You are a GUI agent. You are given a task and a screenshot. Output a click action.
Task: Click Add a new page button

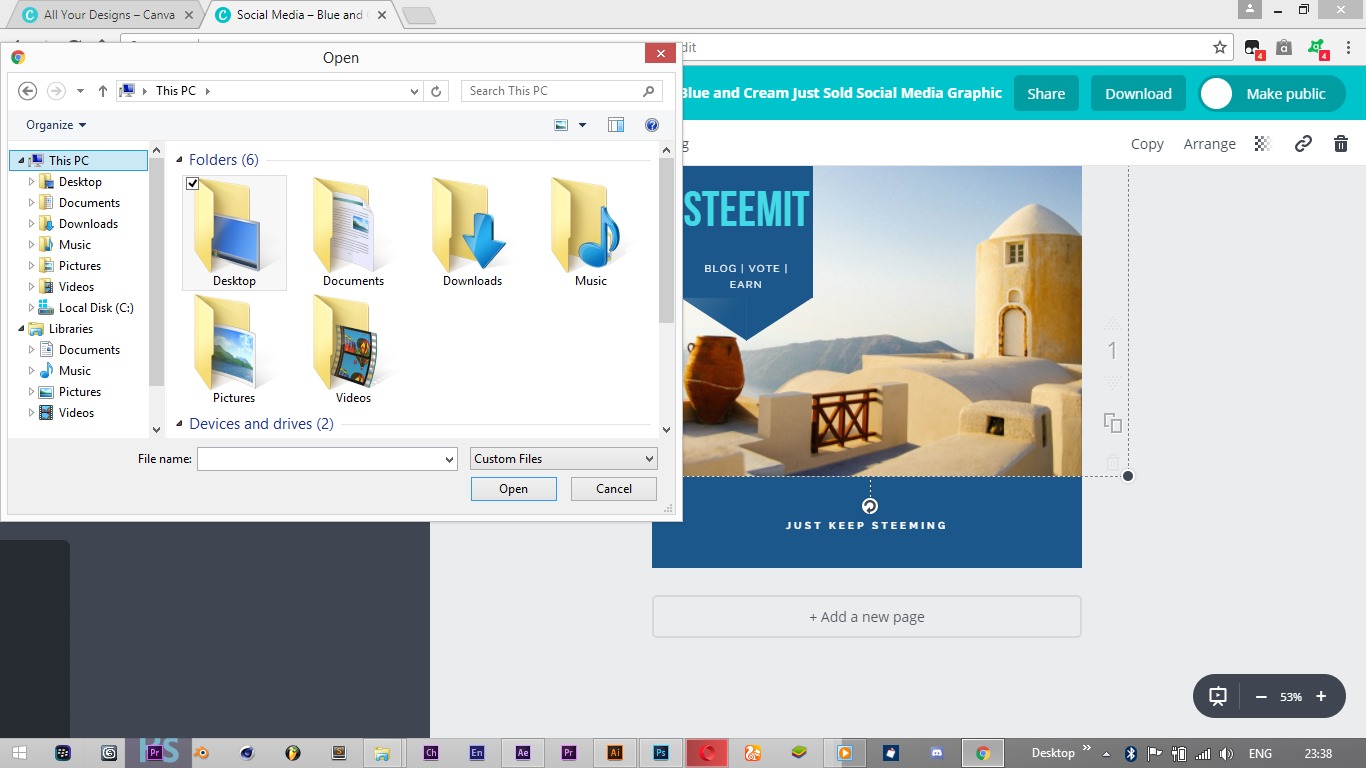(867, 617)
